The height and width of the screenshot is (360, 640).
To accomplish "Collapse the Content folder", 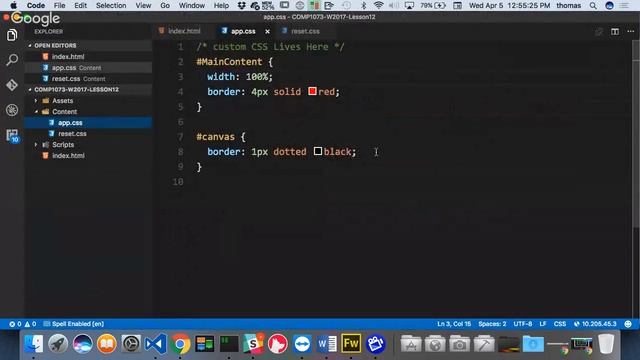I will [64, 111].
